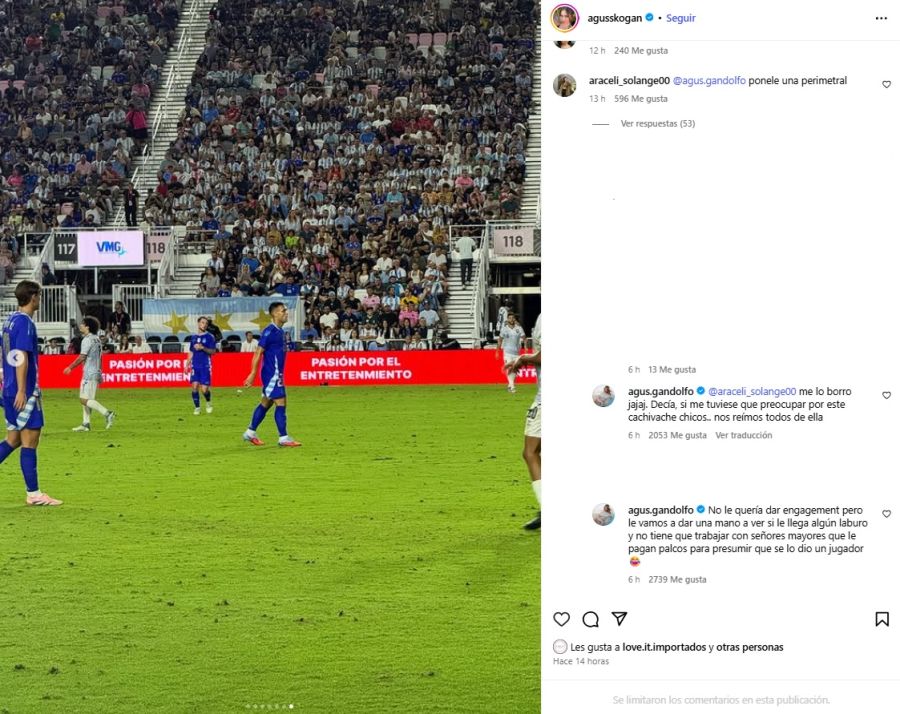Show translation with Ver traducción
Screen dimensions: 900x714
pos(743,435)
